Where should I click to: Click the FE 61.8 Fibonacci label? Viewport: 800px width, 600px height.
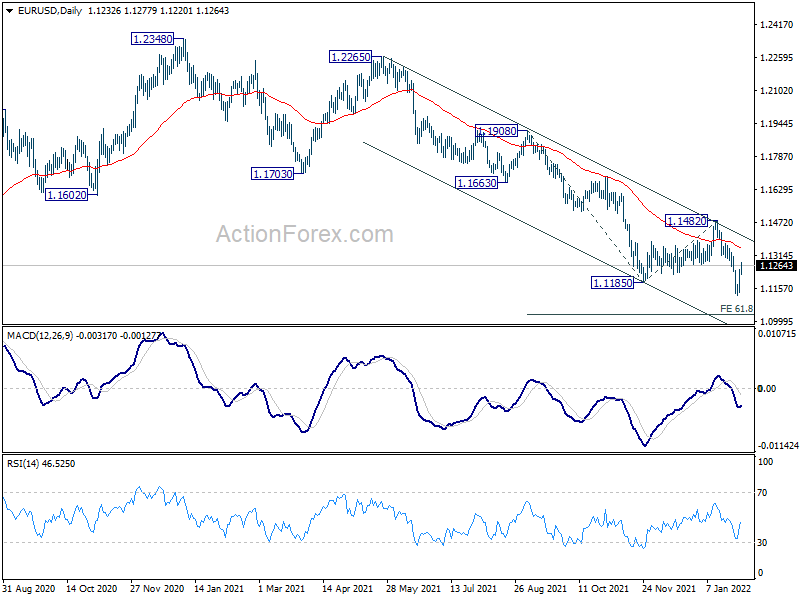pos(736,309)
